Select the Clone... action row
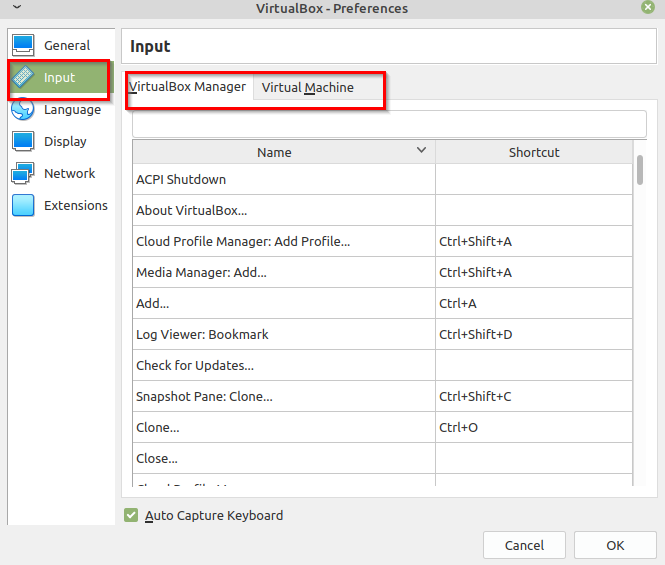Screen dimensions: 665x565 click(x=382, y=427)
